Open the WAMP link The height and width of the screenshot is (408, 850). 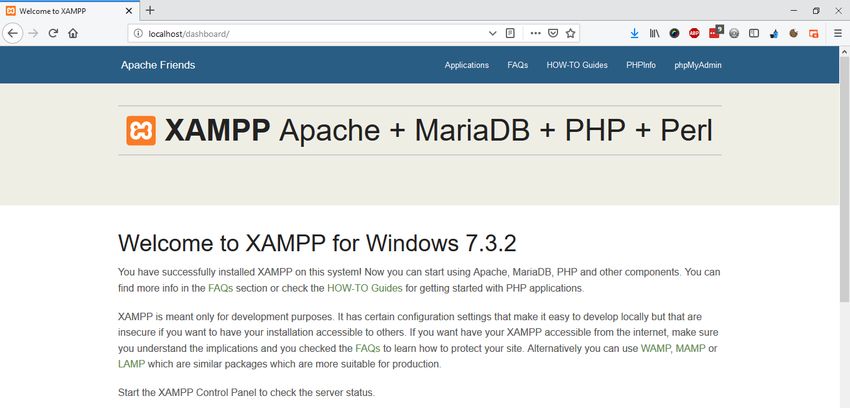[655, 348]
